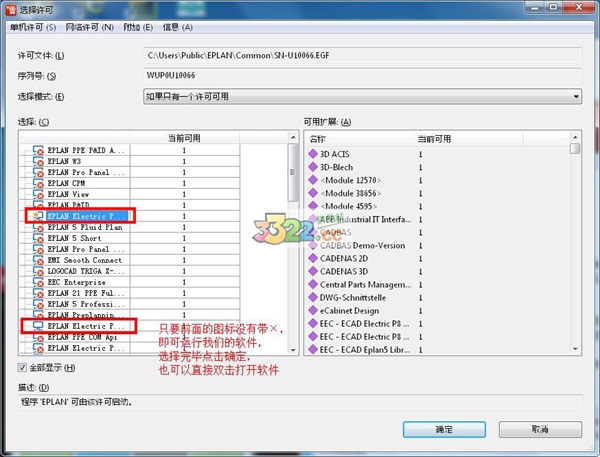
Task: Click the diamond icon next to 3D ACIS
Action: (x=313, y=154)
